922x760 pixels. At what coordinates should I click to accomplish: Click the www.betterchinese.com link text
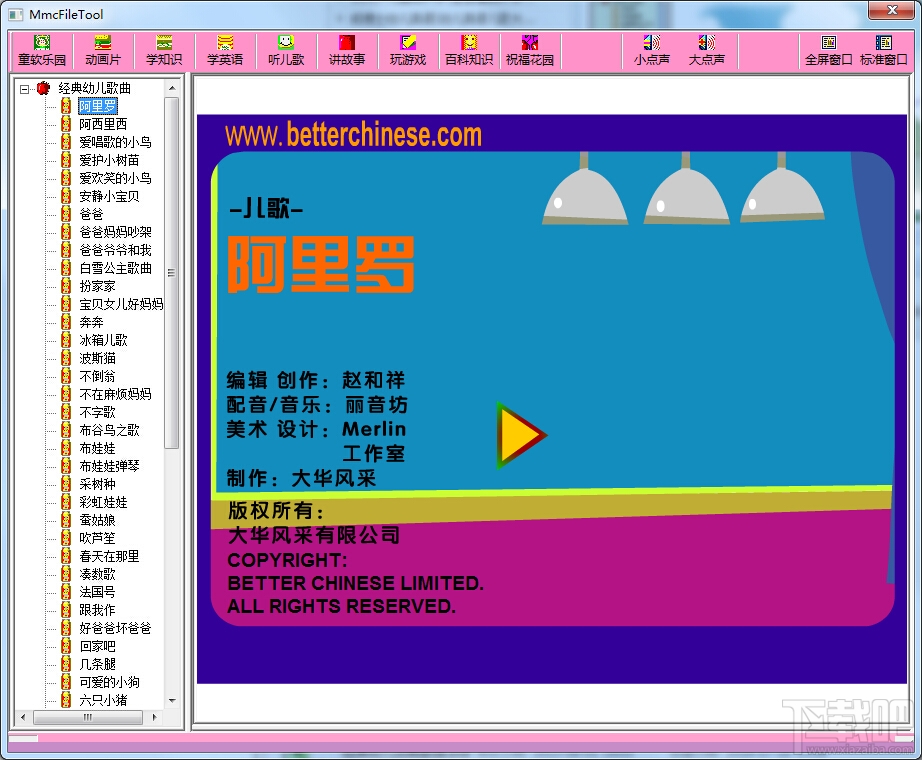(353, 135)
